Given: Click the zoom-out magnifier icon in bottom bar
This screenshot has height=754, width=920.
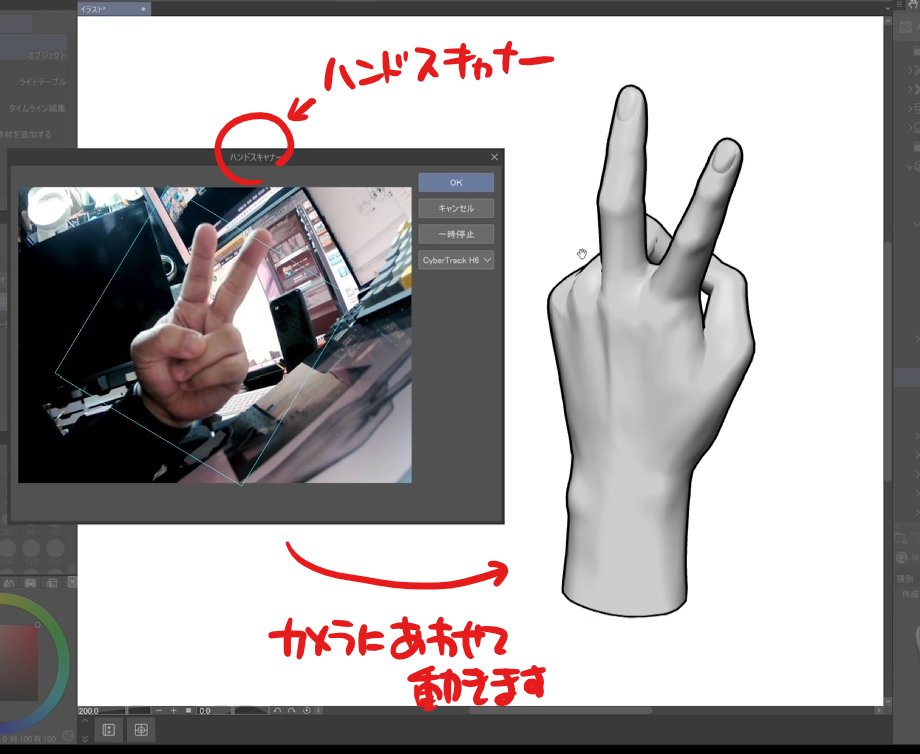Looking at the screenshot, I should pyautogui.click(x=158, y=708).
